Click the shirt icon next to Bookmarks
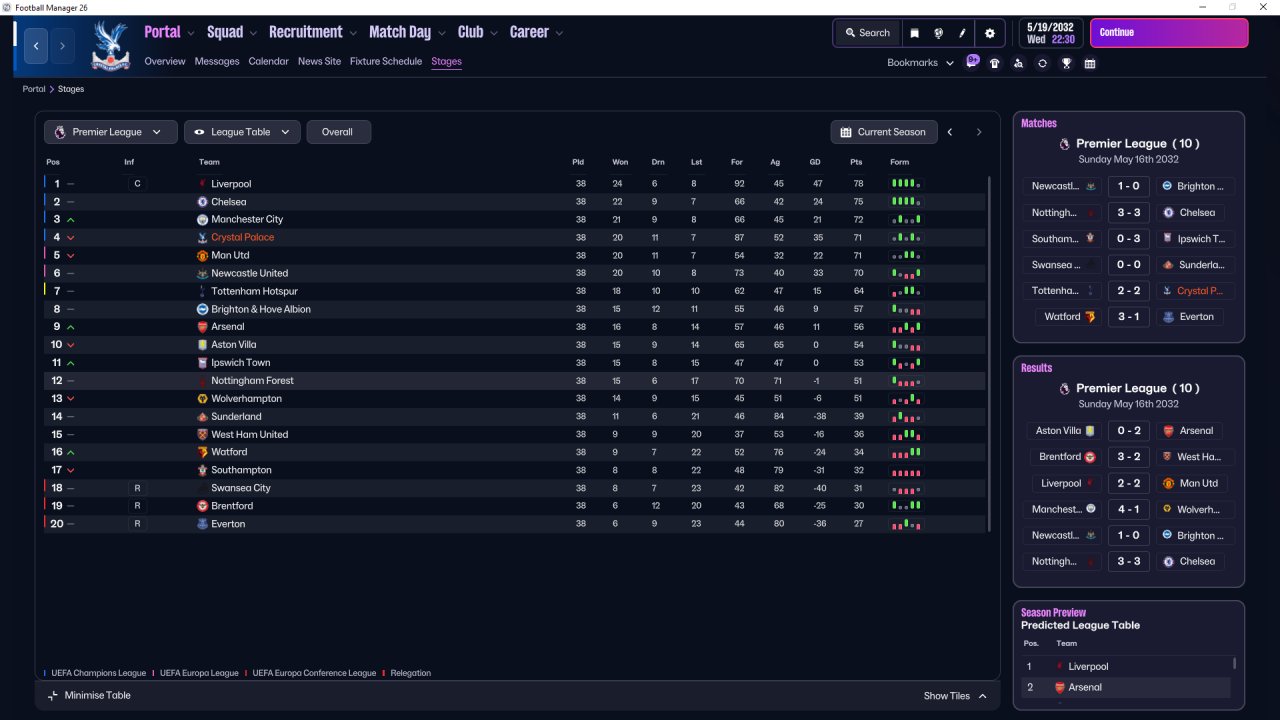Viewport: 1280px width, 720px height. pos(994,63)
